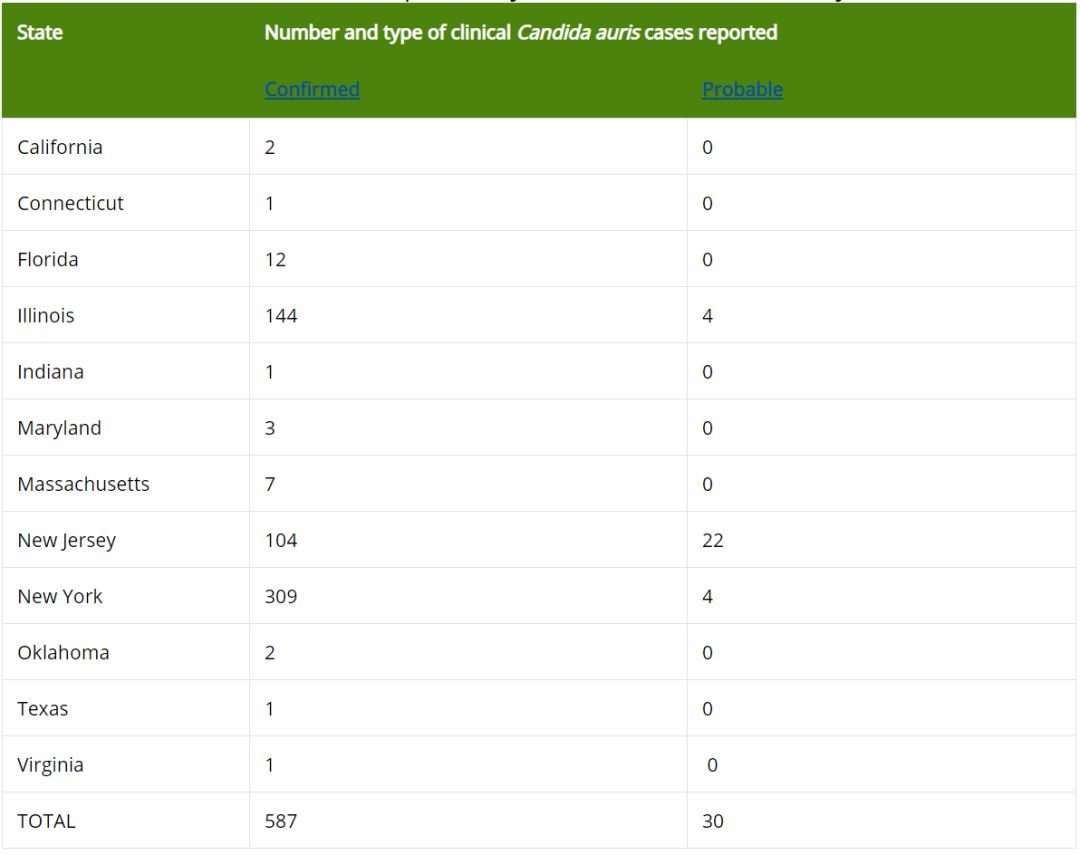Click Illinois confirmed cases value 144
The image size is (1080, 855).
click(281, 316)
